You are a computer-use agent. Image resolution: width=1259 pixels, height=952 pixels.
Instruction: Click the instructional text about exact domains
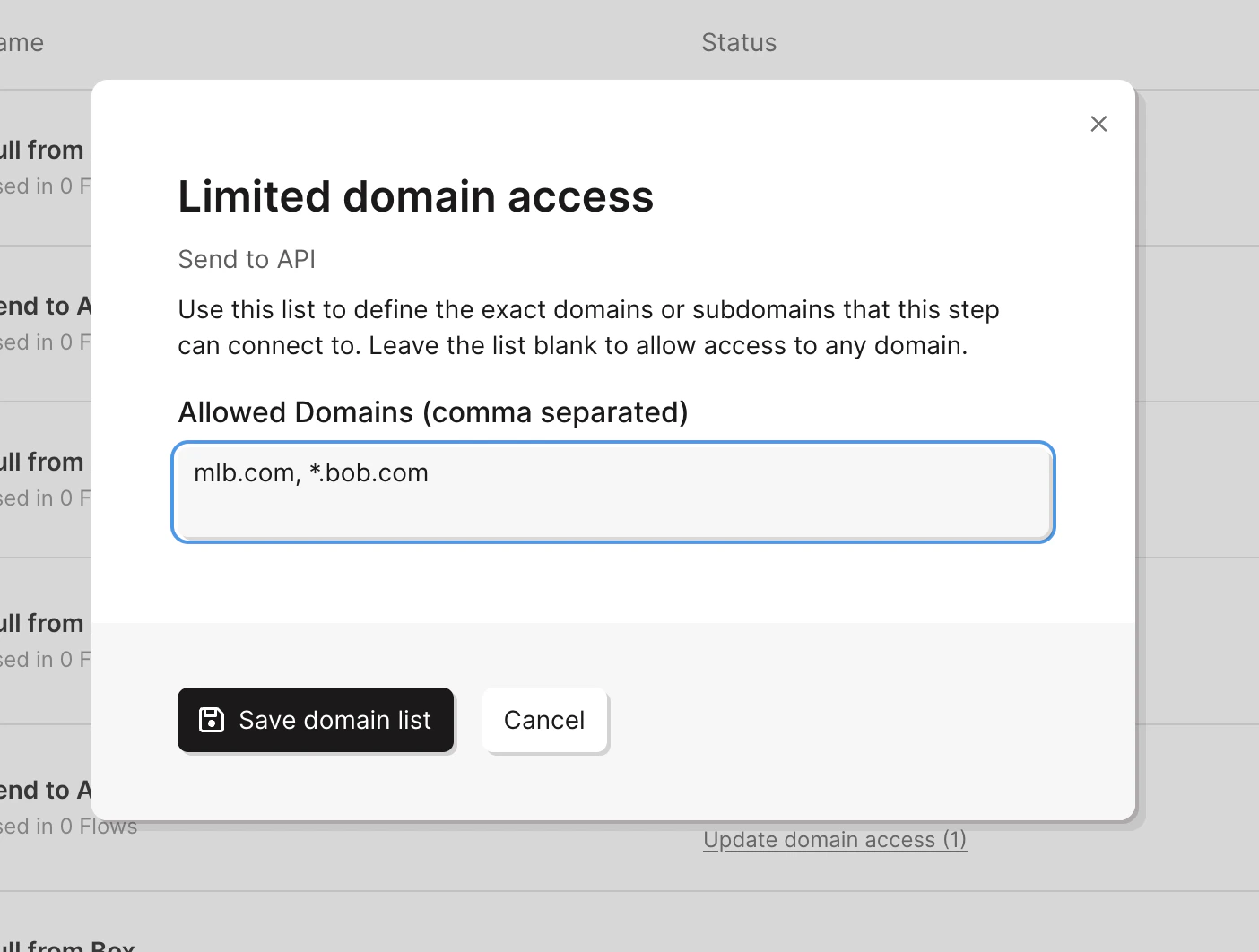point(588,327)
